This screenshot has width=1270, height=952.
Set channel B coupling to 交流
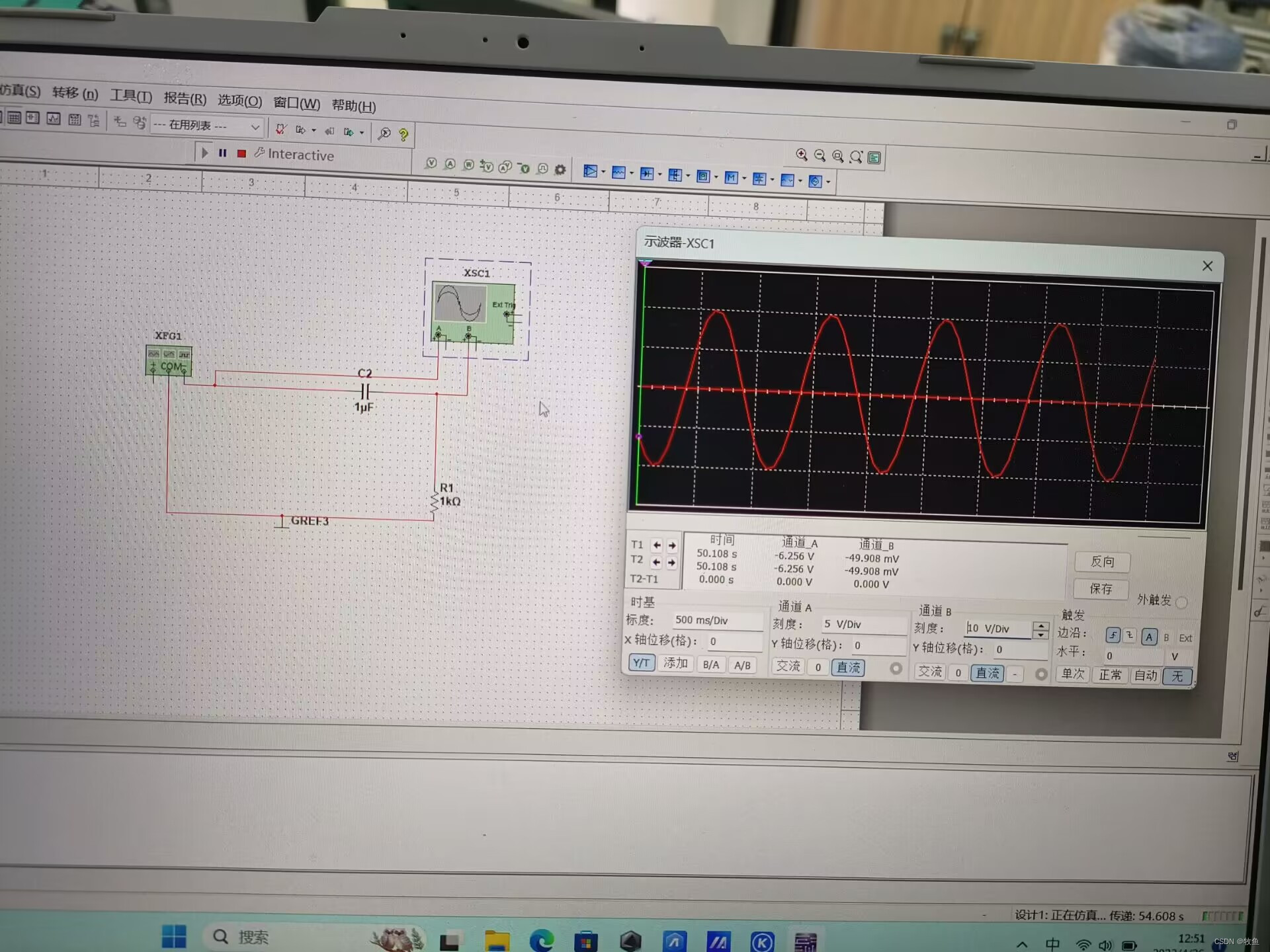(930, 672)
